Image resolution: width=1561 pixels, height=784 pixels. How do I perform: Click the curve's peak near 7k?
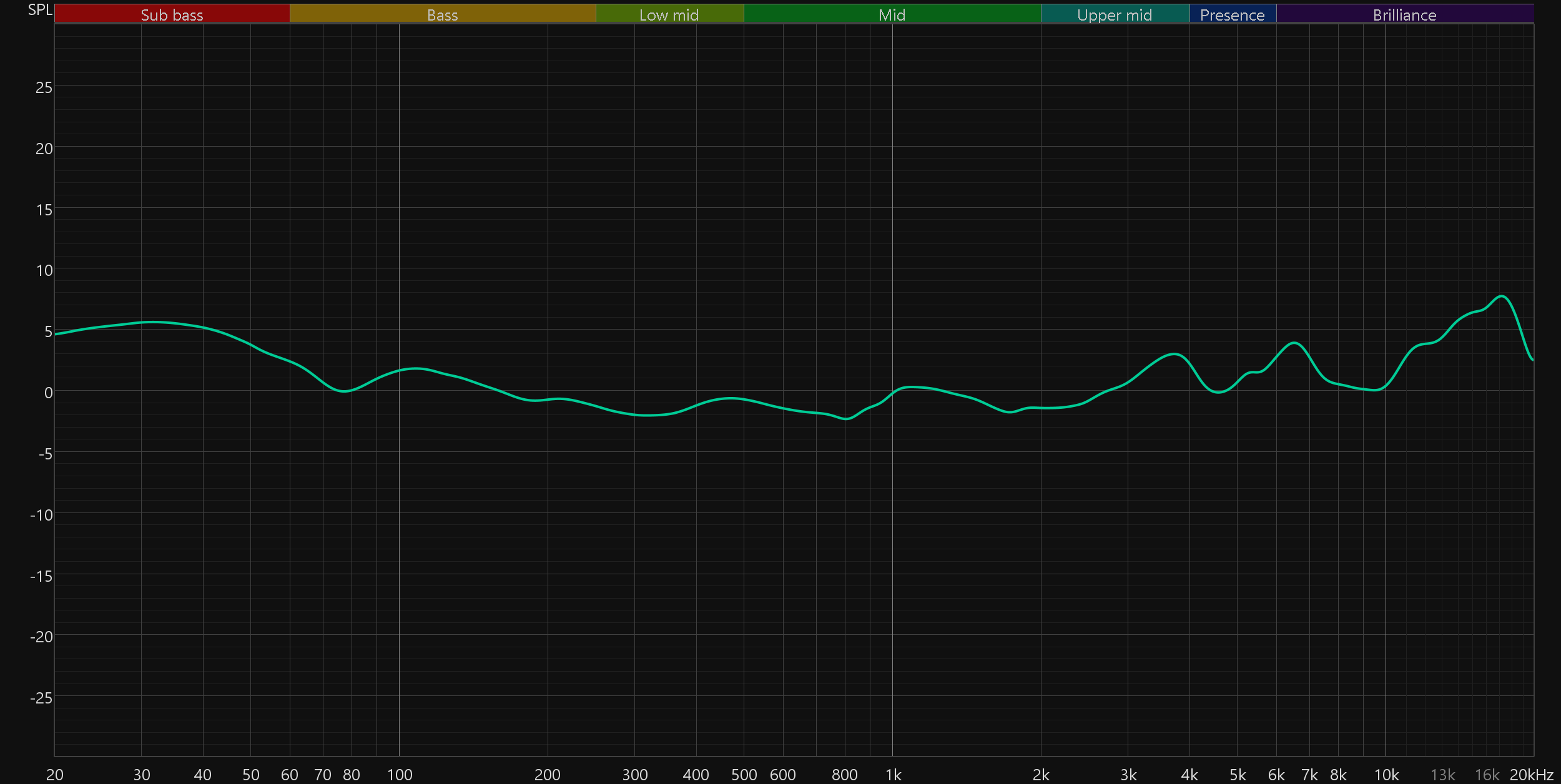click(x=1294, y=343)
